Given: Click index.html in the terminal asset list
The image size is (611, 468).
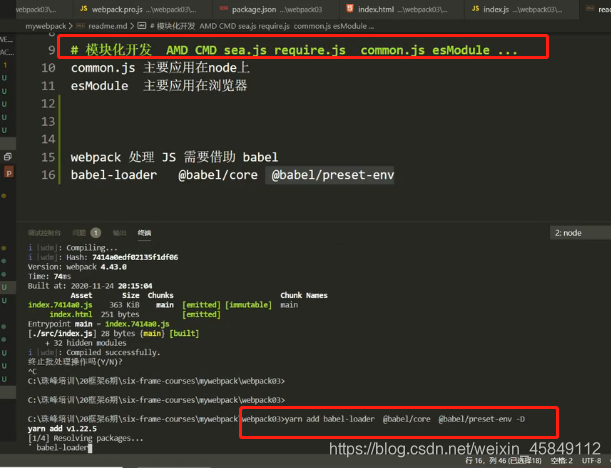Looking at the screenshot, I should (71, 314).
